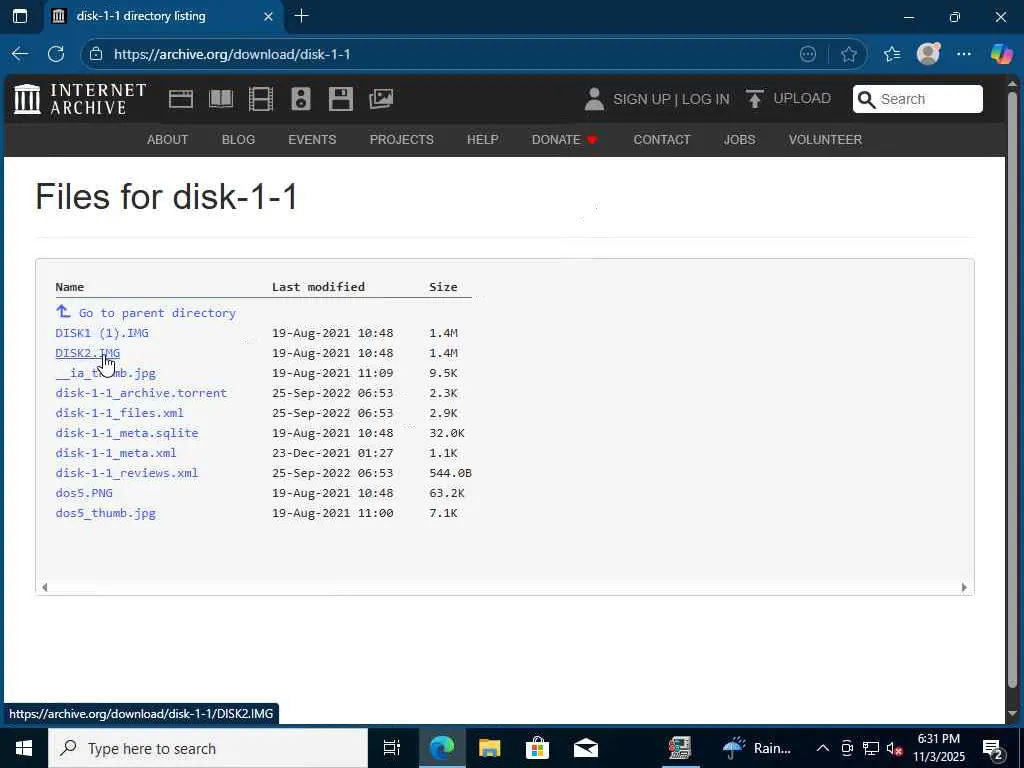Open Mail from the taskbar
Image resolution: width=1024 pixels, height=768 pixels.
[x=586, y=748]
